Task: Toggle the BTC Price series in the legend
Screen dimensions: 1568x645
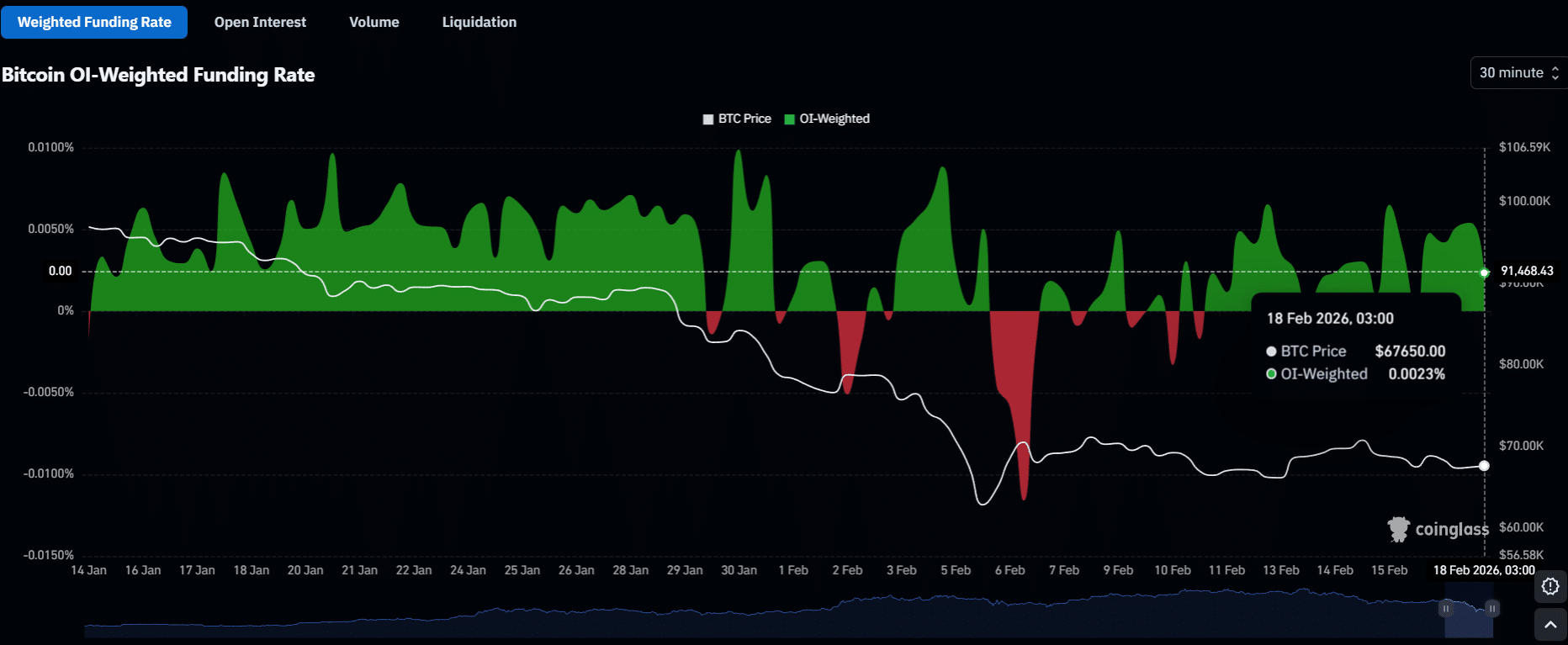Action: pyautogui.click(x=737, y=119)
